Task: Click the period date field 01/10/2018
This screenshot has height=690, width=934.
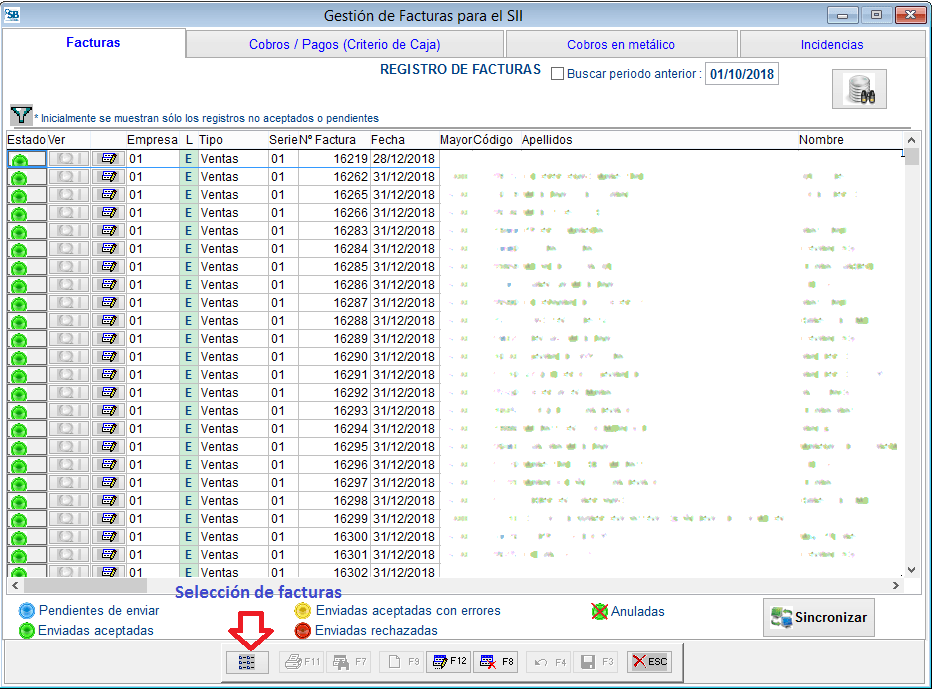Action: click(741, 74)
